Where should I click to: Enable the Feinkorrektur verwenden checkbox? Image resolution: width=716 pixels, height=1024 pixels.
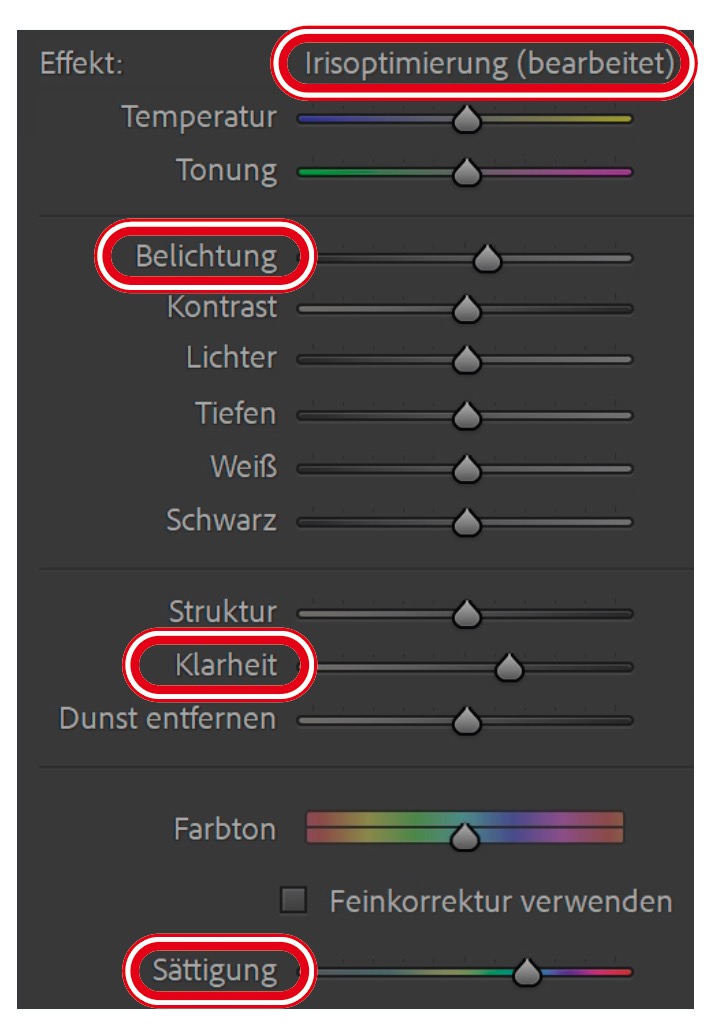click(294, 901)
